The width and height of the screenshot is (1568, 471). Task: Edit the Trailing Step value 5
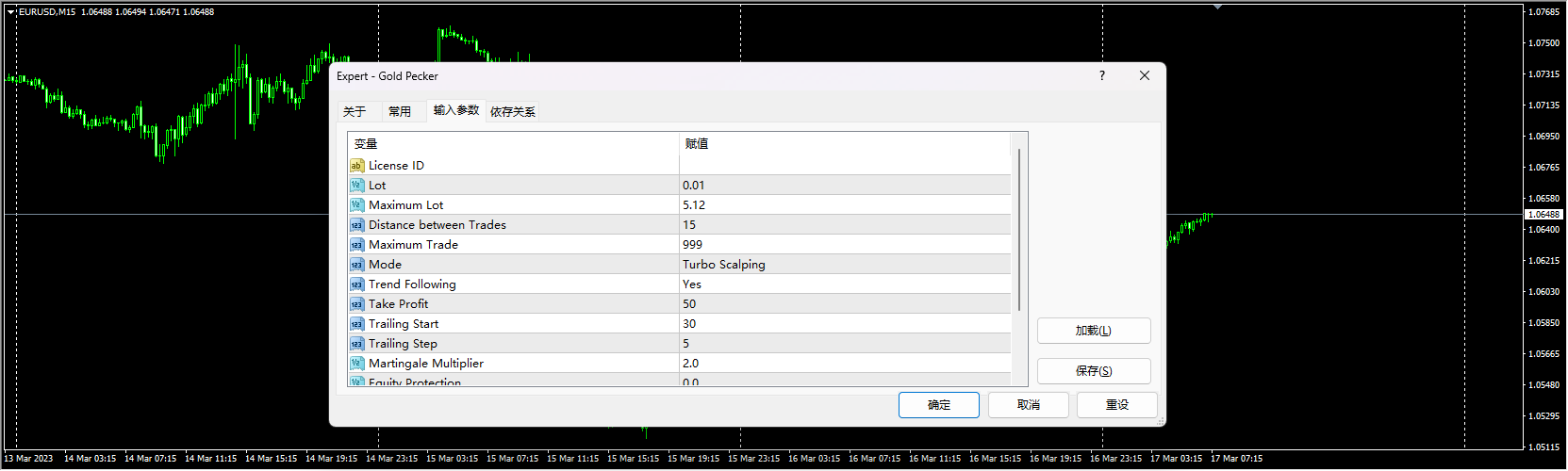(x=845, y=344)
